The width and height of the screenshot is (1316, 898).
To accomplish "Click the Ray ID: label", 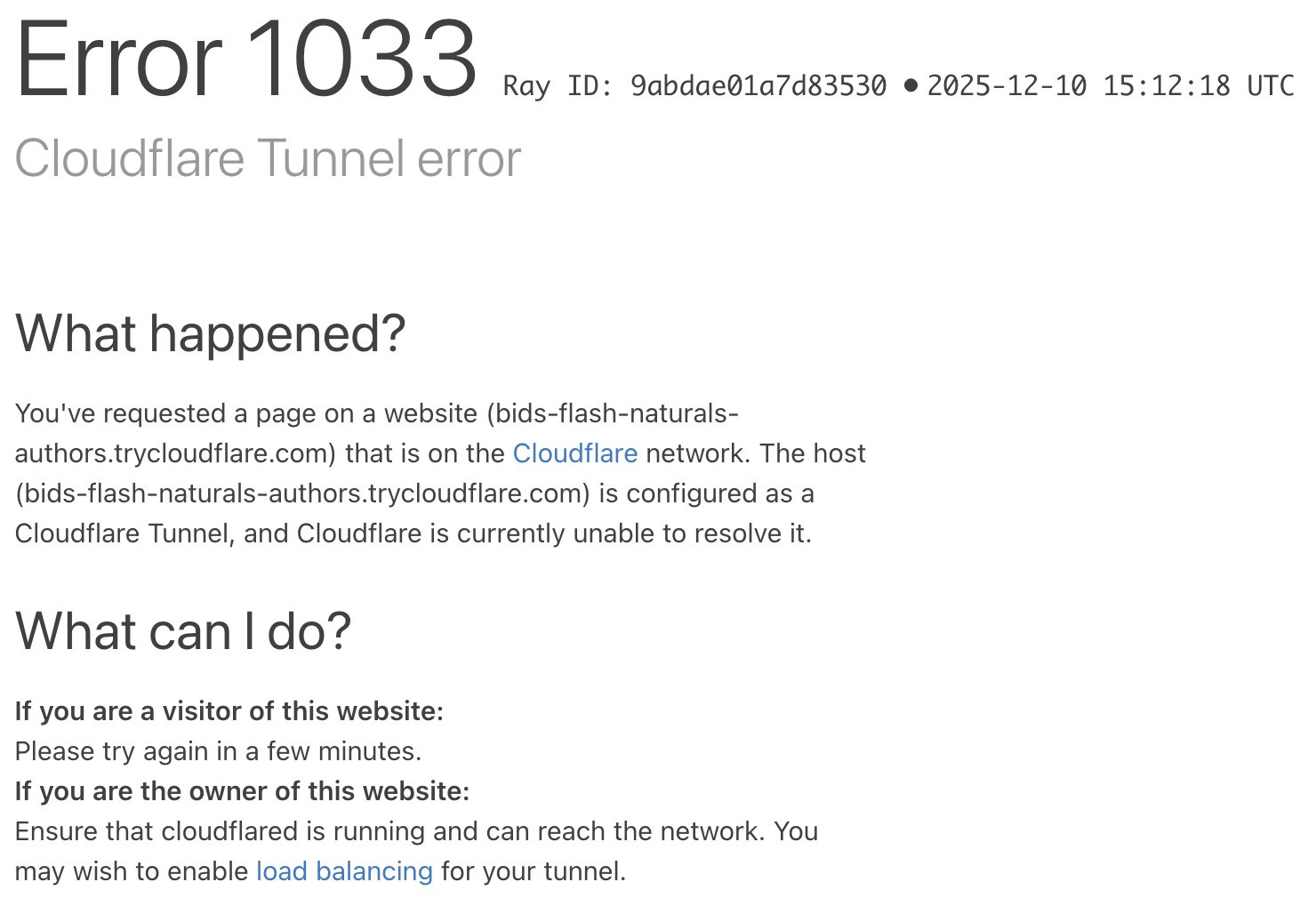I will (x=558, y=86).
